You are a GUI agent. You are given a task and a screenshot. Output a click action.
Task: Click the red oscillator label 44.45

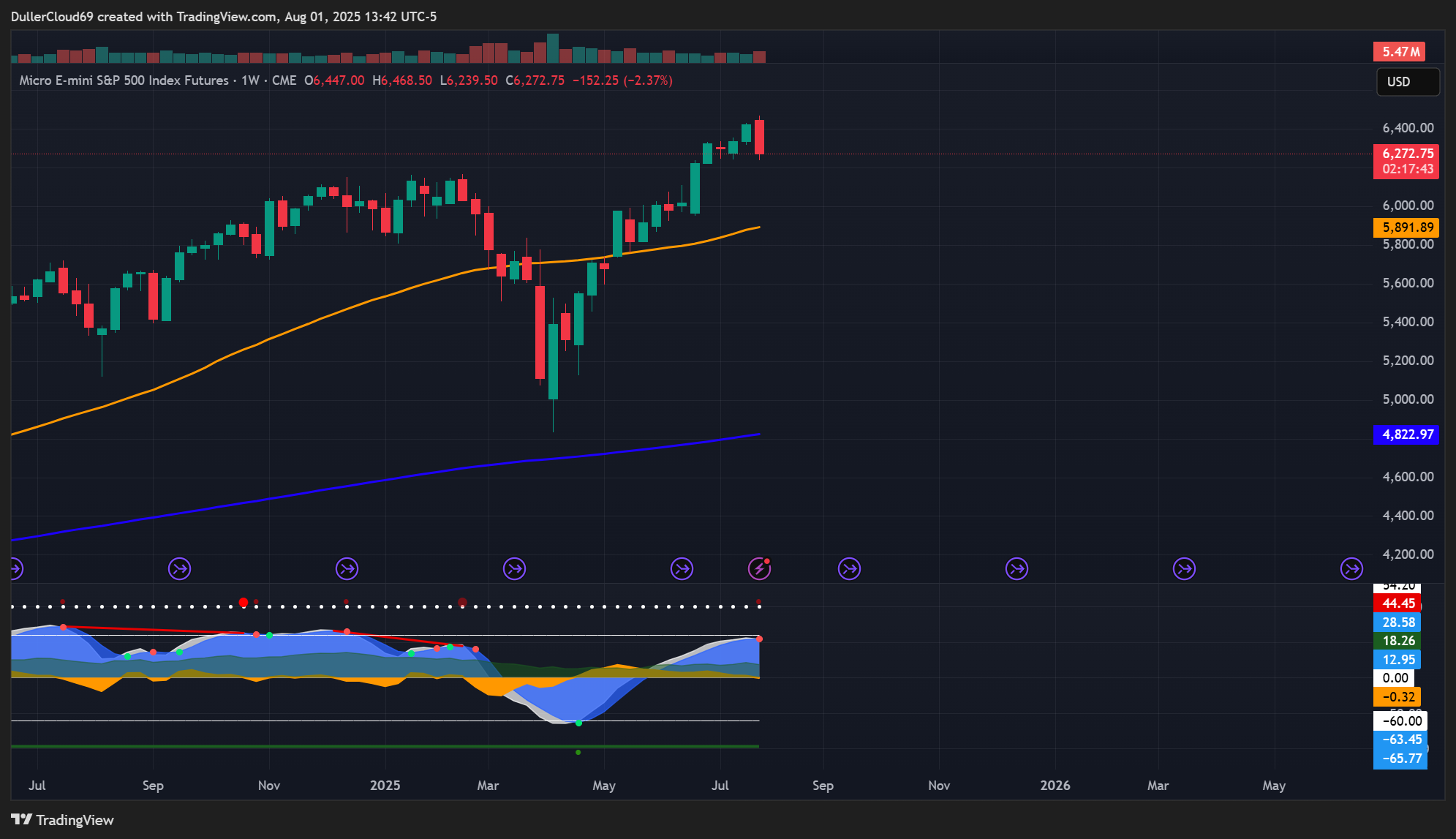[x=1398, y=603]
